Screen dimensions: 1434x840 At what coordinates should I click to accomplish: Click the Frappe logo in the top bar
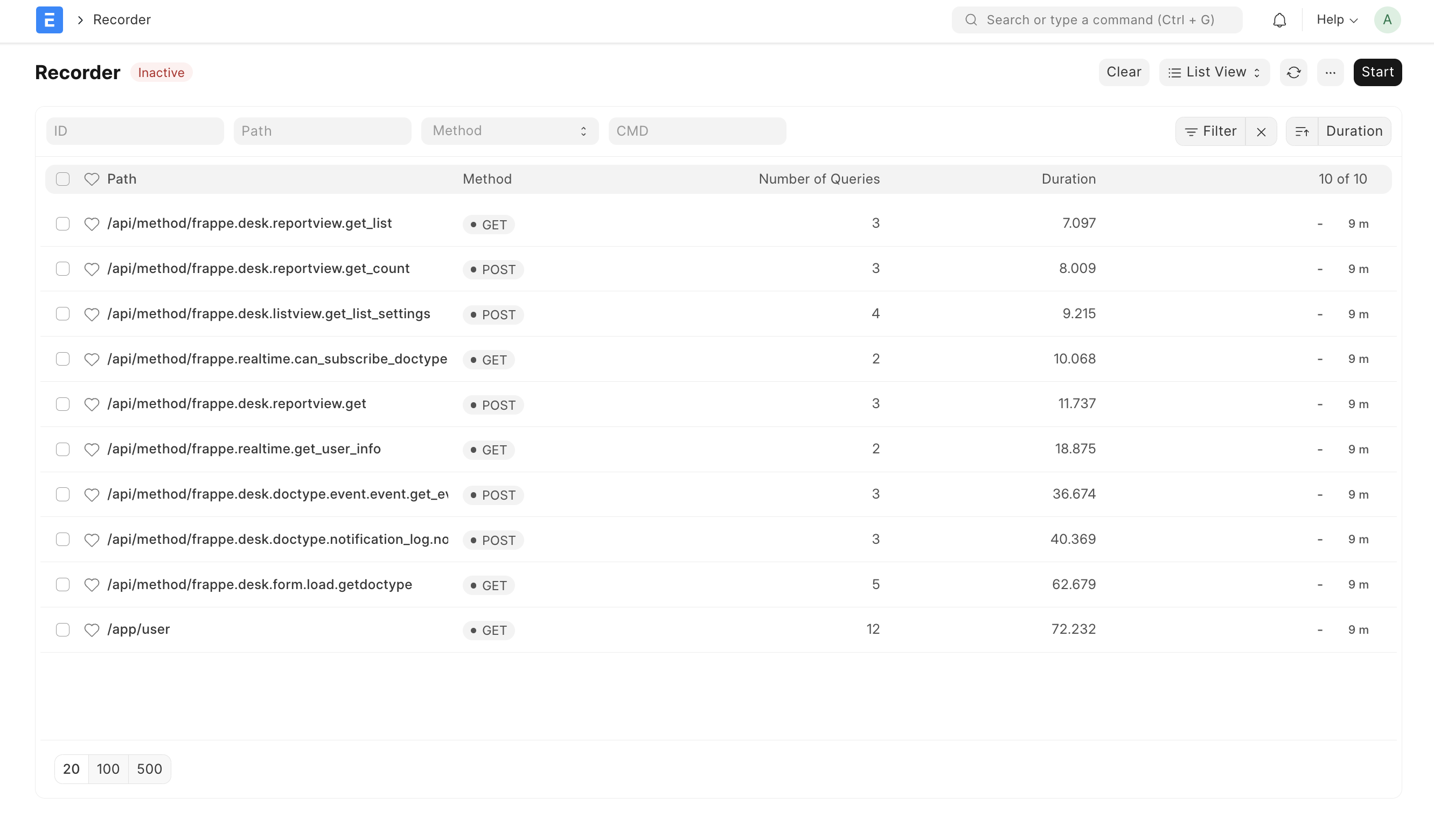[x=50, y=20]
